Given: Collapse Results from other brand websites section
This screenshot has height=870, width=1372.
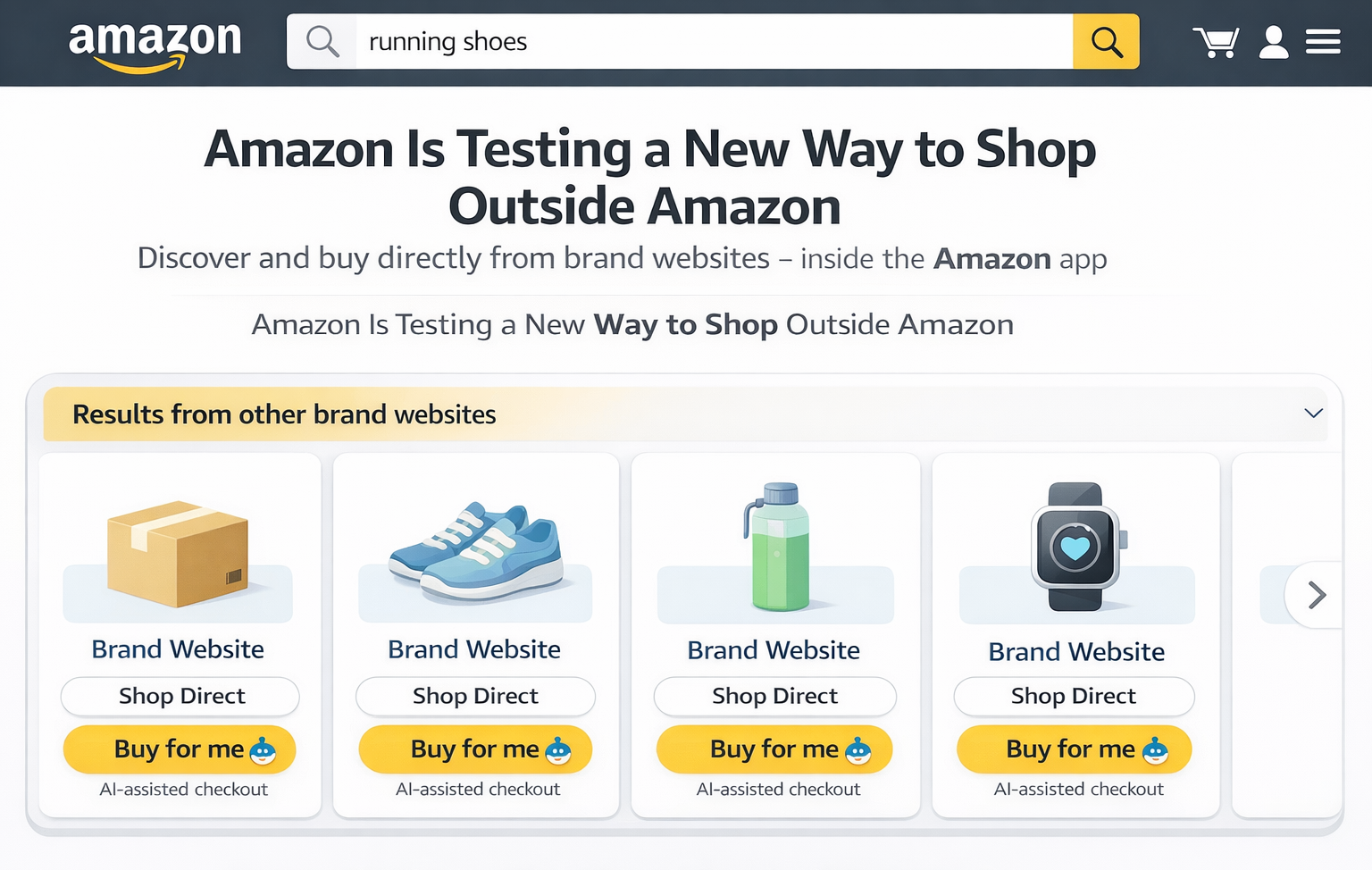Looking at the screenshot, I should tap(1313, 414).
